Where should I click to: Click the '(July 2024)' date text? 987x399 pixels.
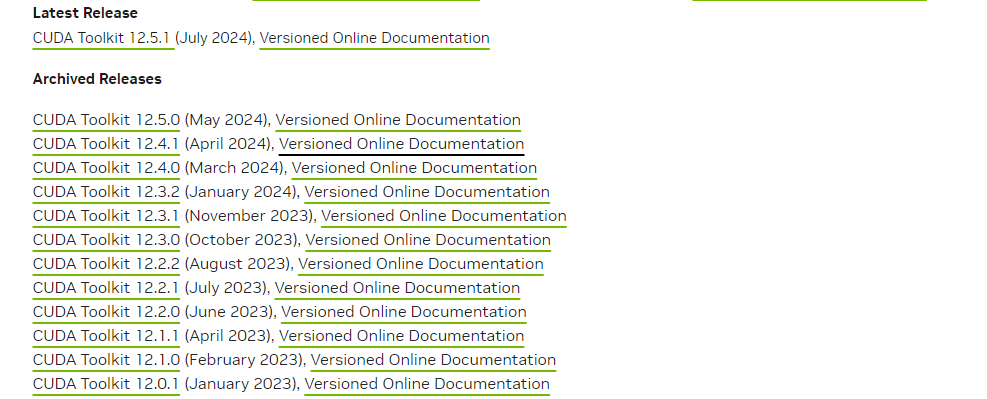pos(215,38)
